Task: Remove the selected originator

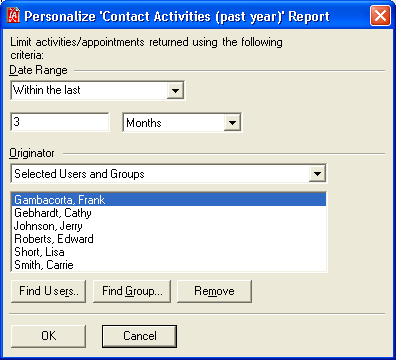Action: coord(214,291)
